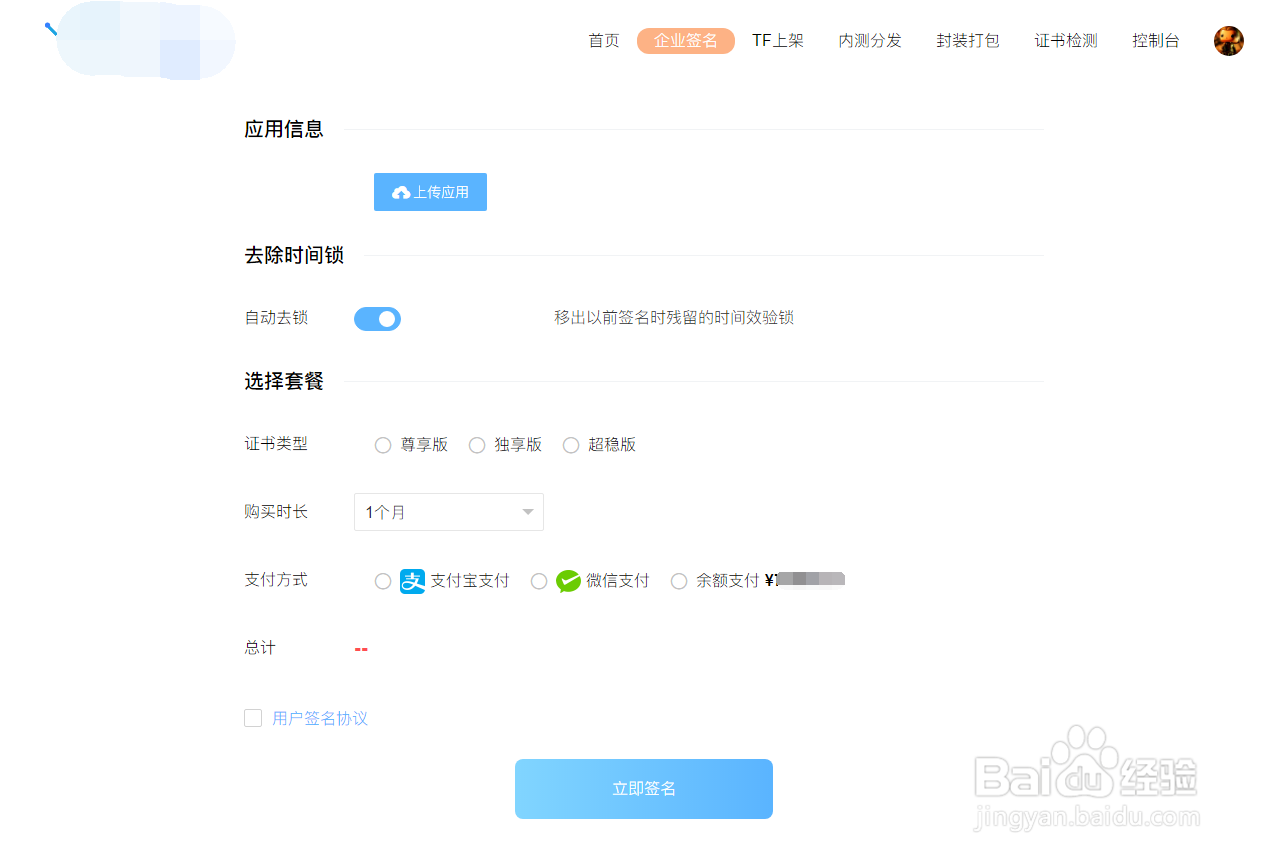
Task: Click the 上传应用 upload button
Action: click(x=430, y=191)
